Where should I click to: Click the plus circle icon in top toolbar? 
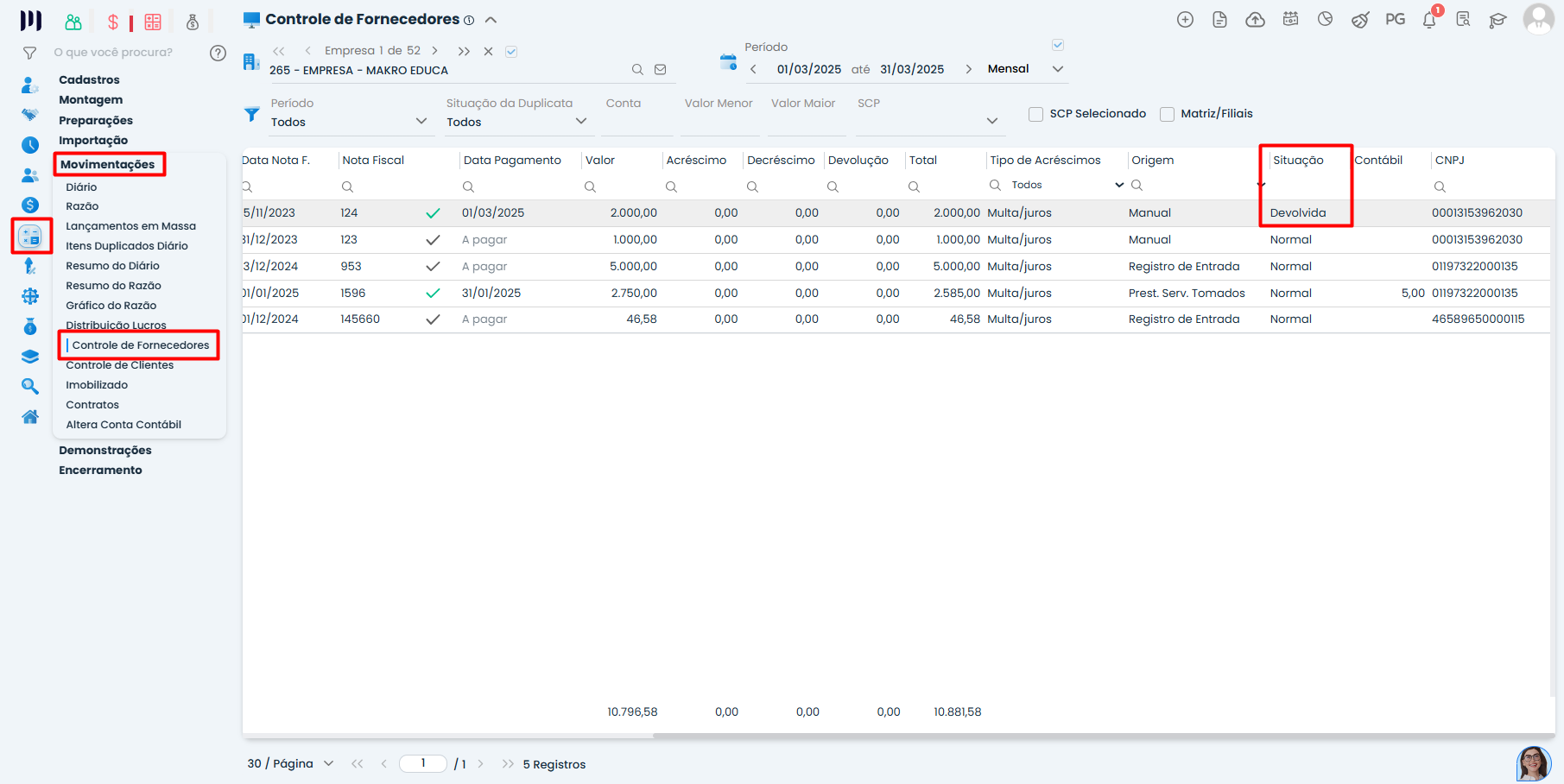coord(1185,20)
